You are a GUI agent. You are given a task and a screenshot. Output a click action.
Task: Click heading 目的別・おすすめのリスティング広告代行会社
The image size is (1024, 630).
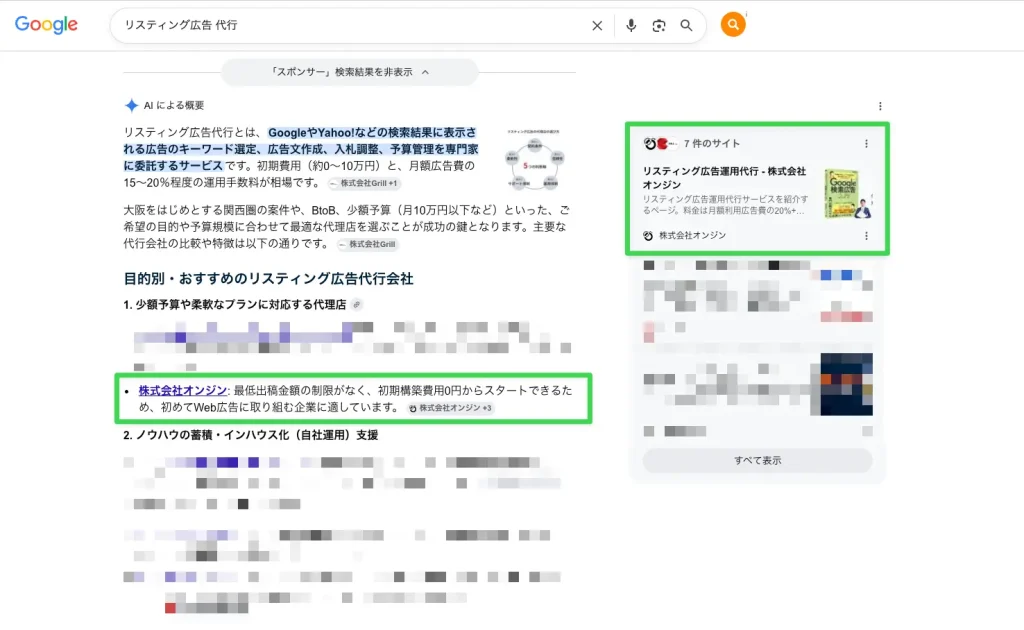(x=268, y=279)
